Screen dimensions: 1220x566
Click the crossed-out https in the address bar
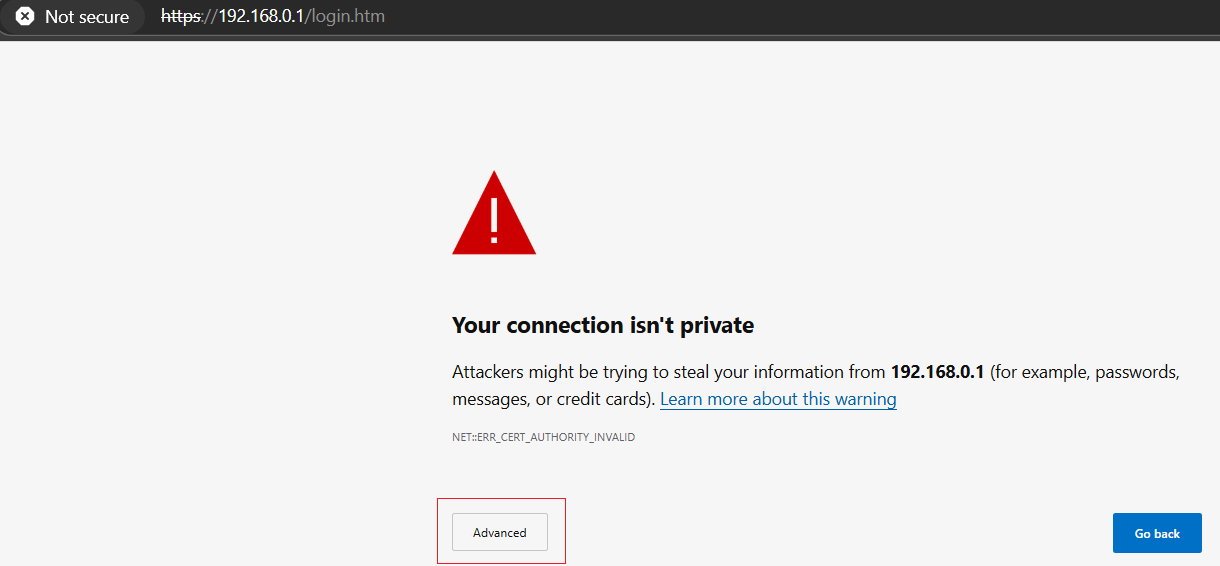pos(181,17)
